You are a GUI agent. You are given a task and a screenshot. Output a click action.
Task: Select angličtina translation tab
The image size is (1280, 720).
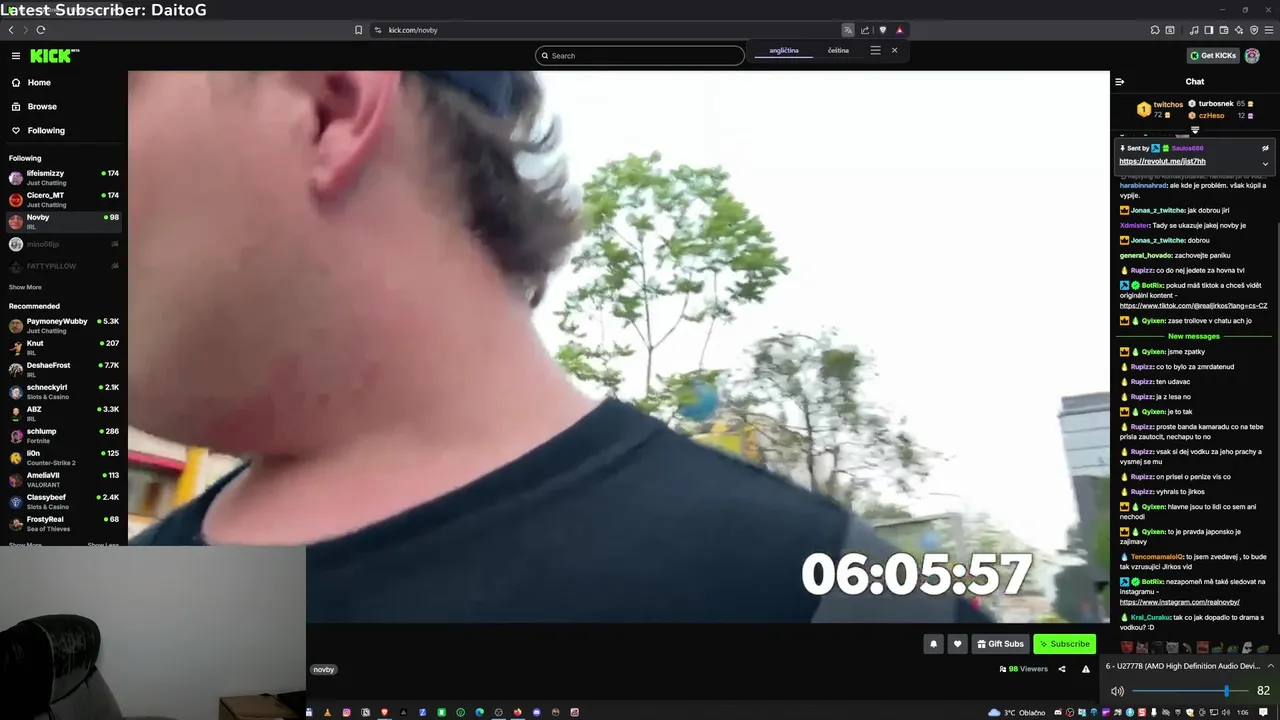(784, 50)
